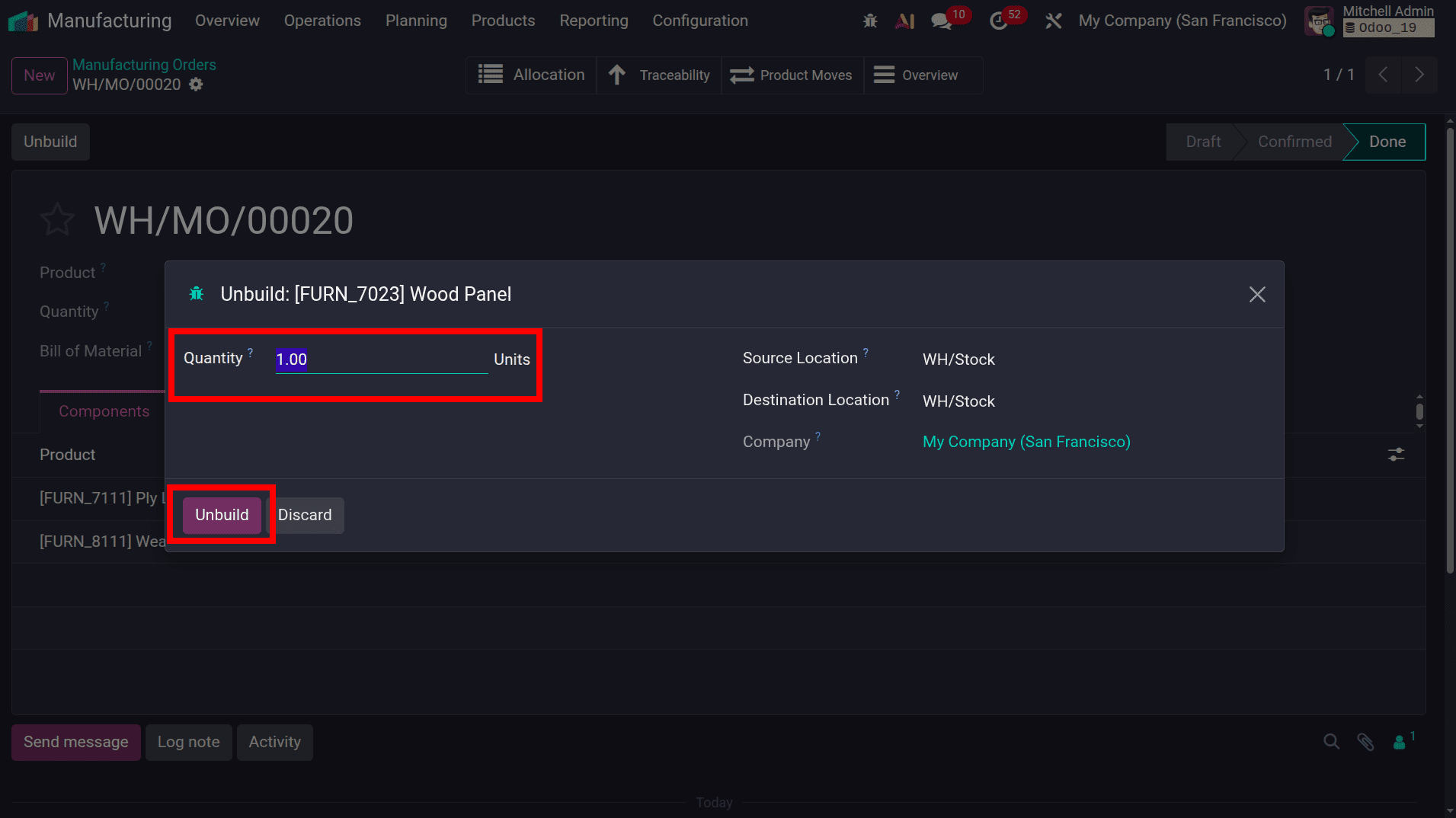Click Source Location help question mark
The width and height of the screenshot is (1456, 818).
(x=866, y=353)
